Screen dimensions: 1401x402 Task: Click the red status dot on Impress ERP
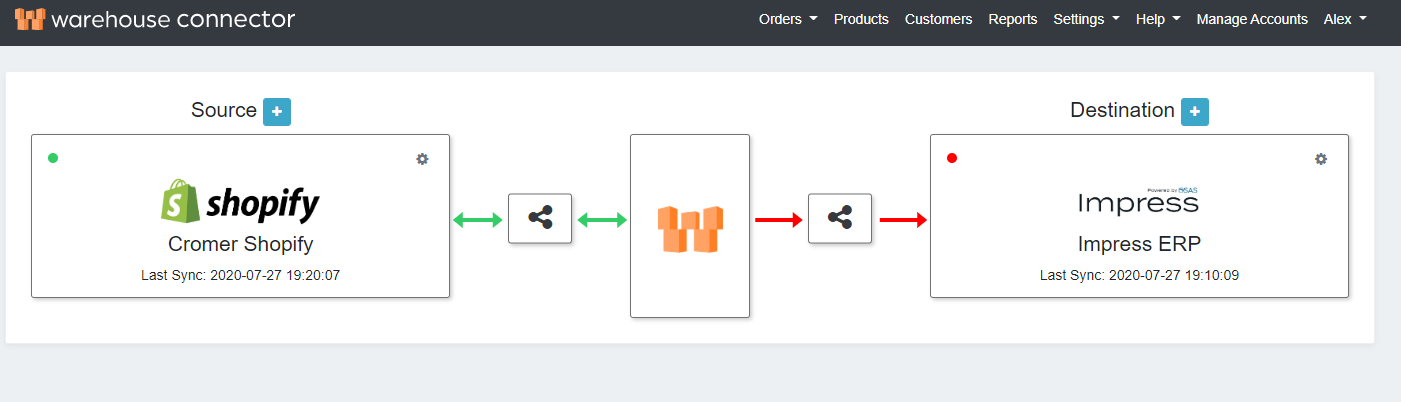point(952,158)
